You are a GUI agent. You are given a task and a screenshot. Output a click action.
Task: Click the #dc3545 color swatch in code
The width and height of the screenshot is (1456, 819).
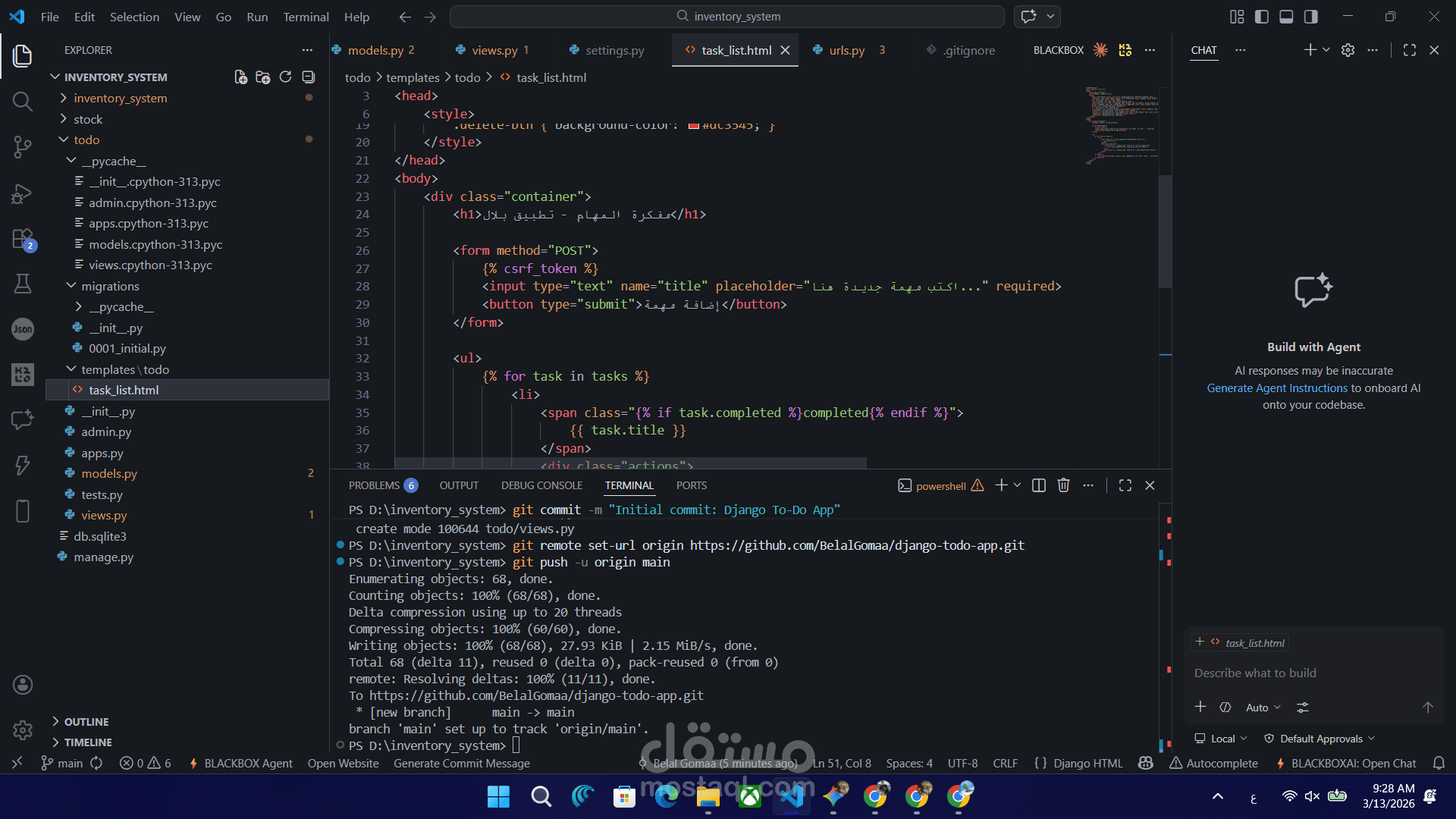(x=693, y=126)
